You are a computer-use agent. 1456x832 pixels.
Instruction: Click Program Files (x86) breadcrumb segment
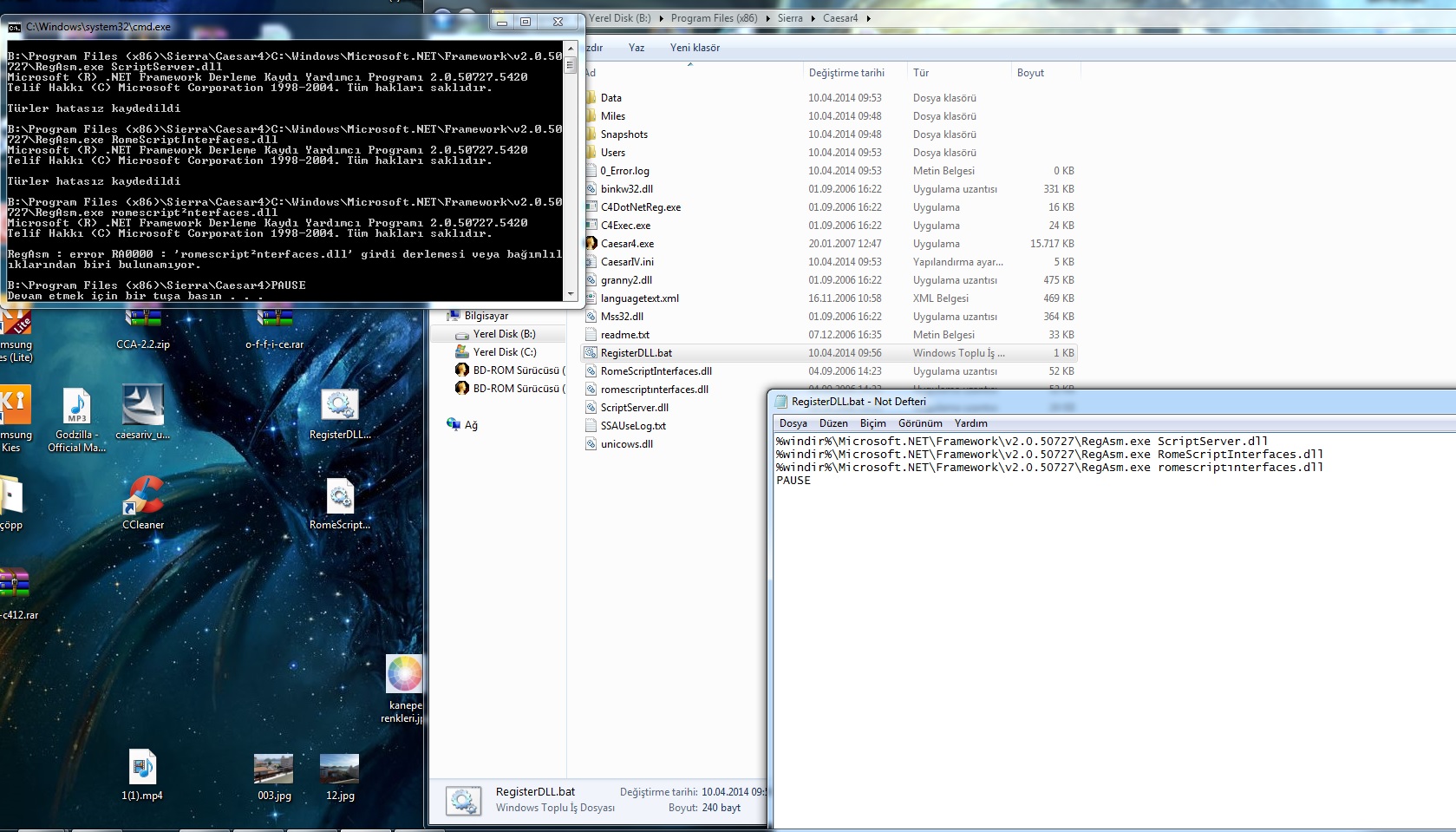point(714,18)
